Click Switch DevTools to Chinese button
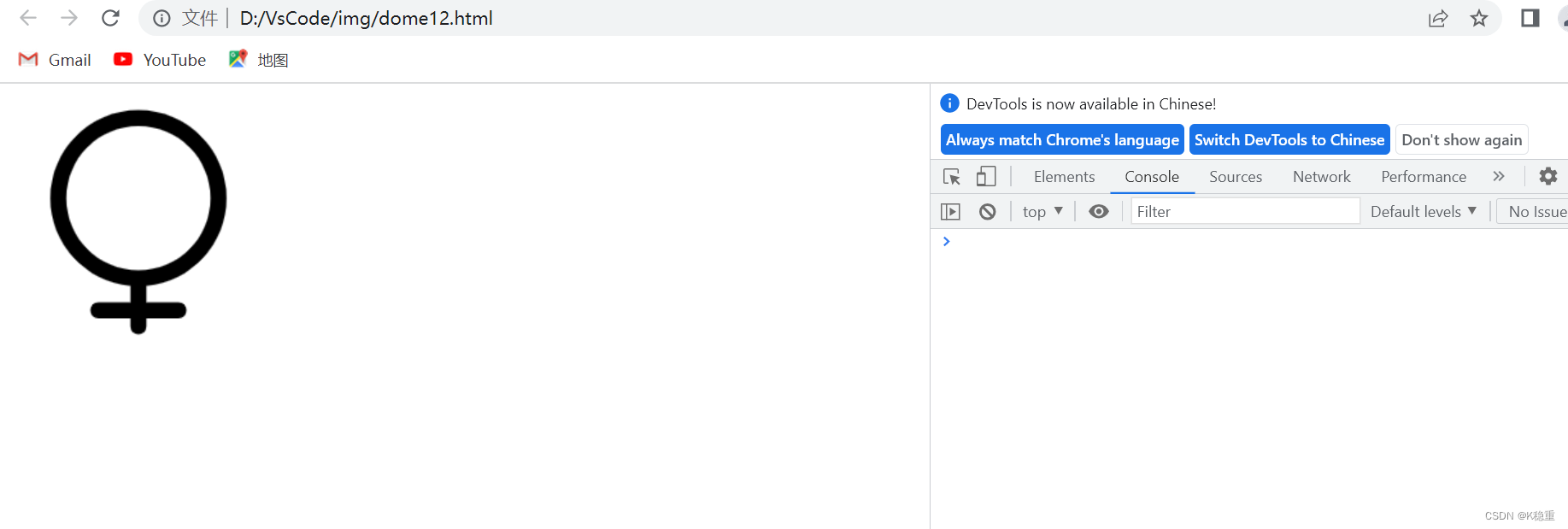 (1289, 140)
